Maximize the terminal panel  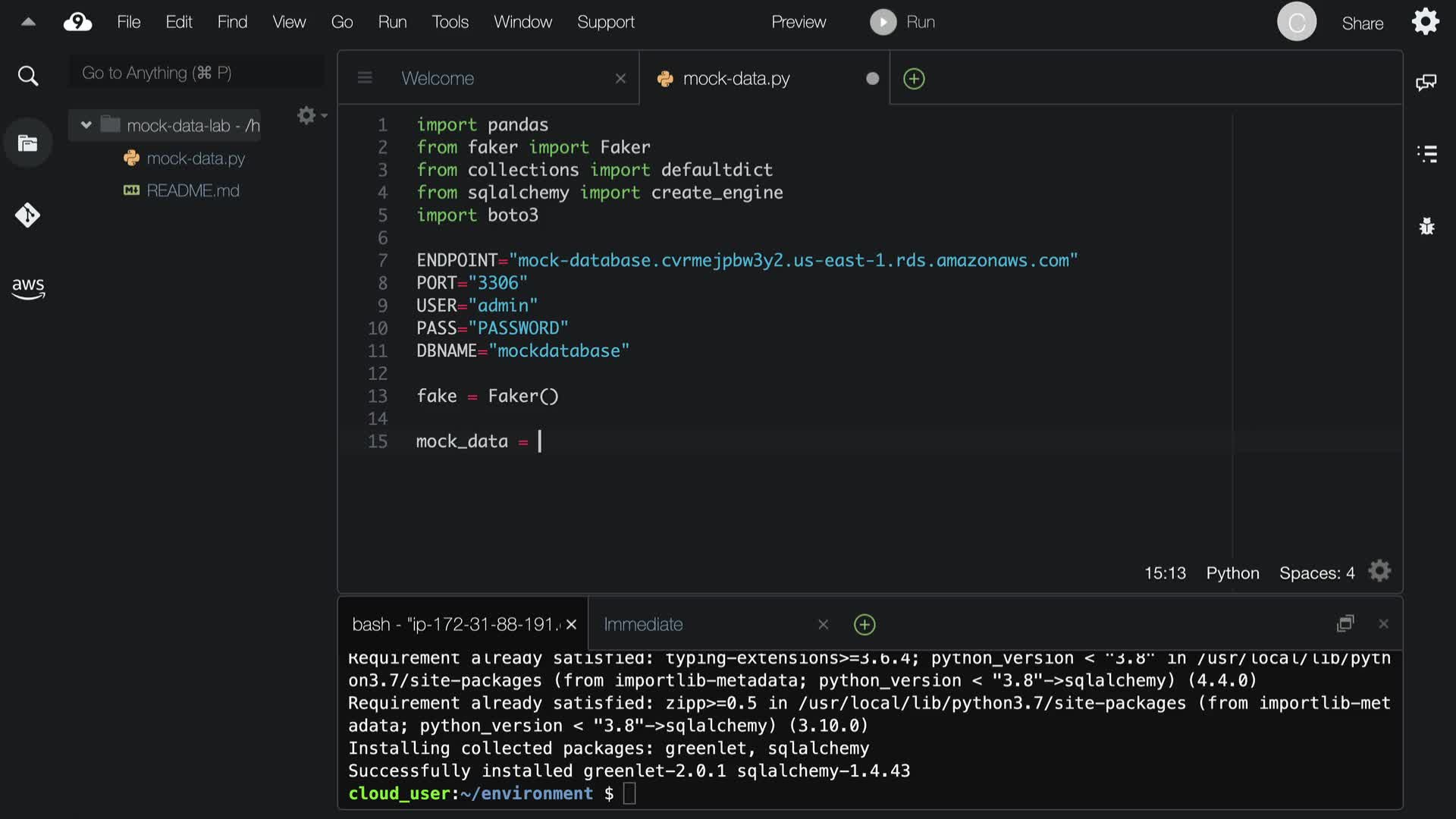click(1345, 623)
